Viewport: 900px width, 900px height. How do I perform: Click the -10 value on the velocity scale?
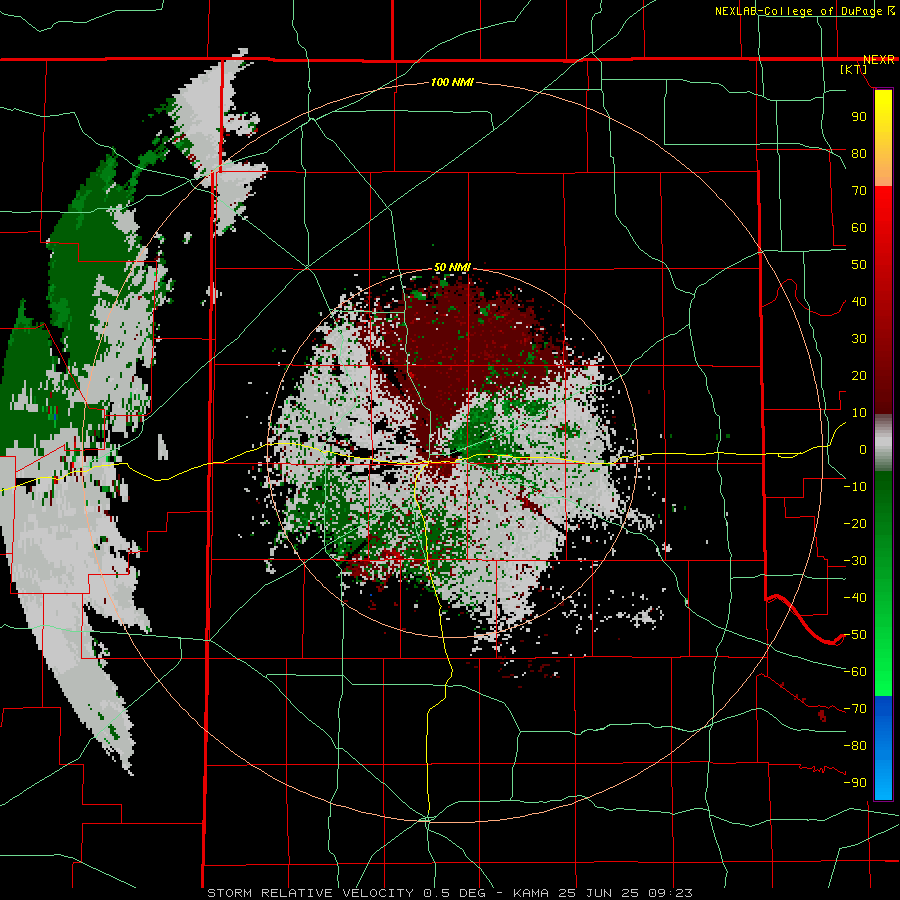click(855, 487)
